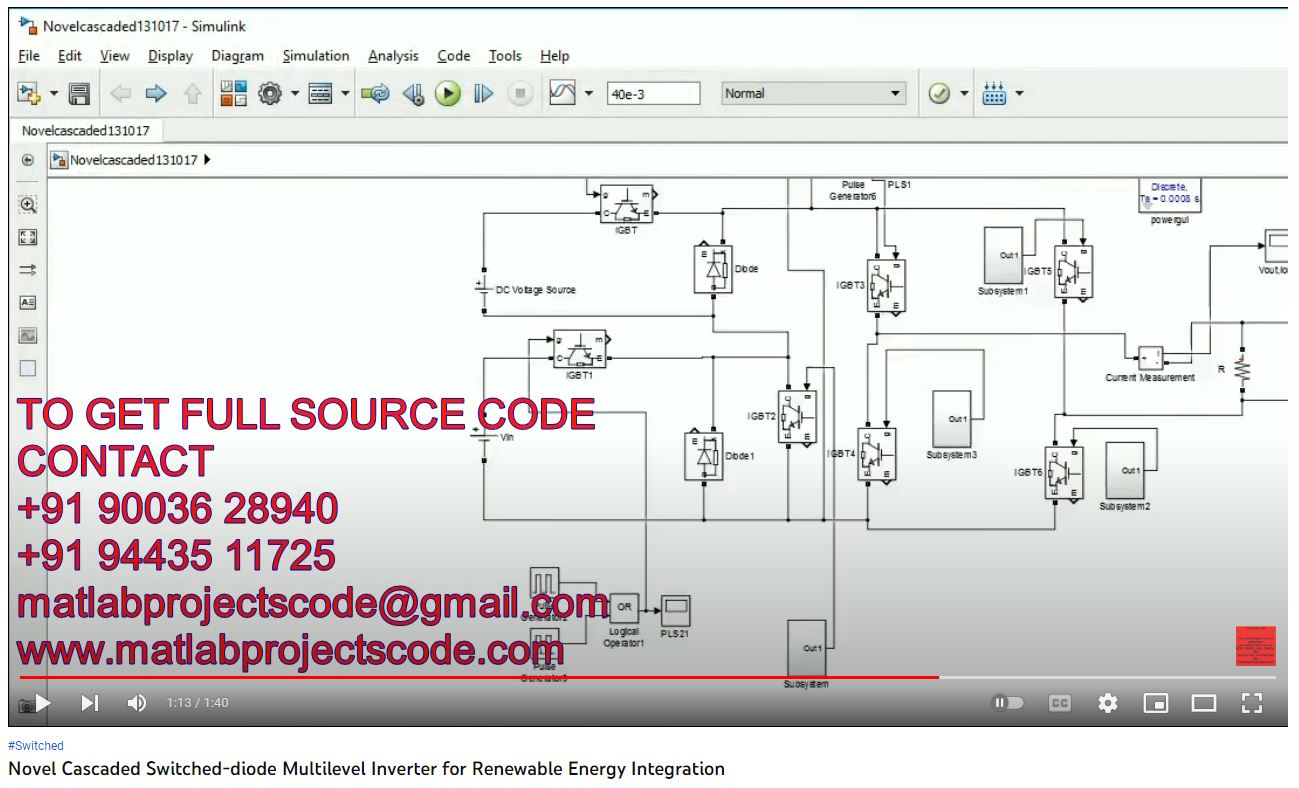Select the Zoom tool in palette
Screen dimensions: 1299x788
(28, 205)
